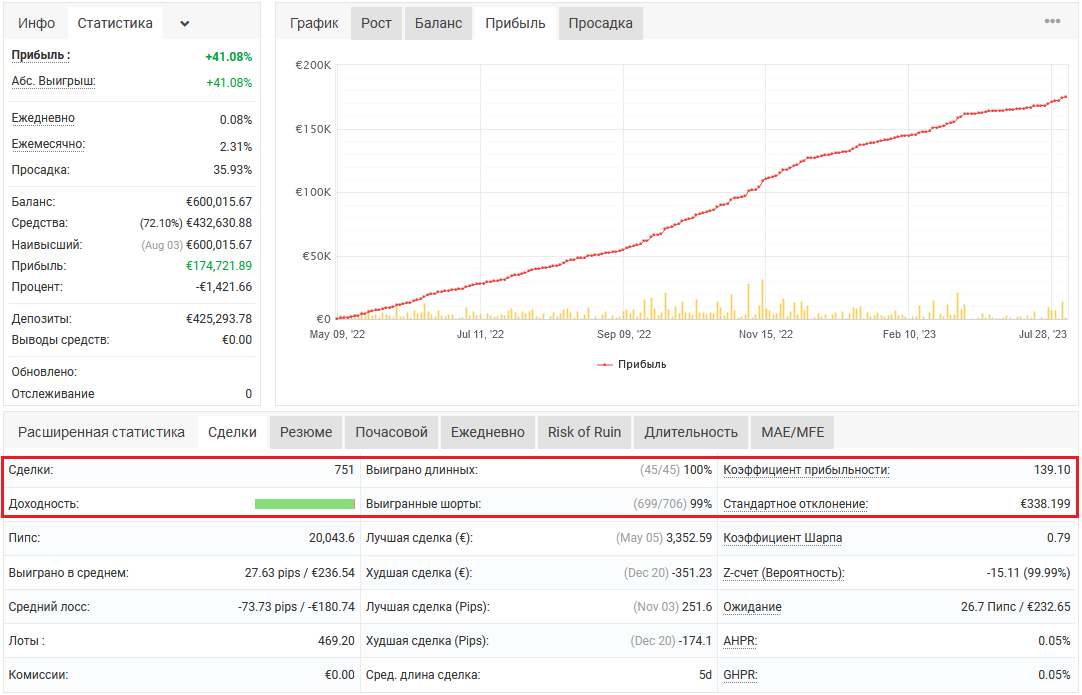Click the Коэффициент Шарпа label link
1082x695 pixels.
783,538
